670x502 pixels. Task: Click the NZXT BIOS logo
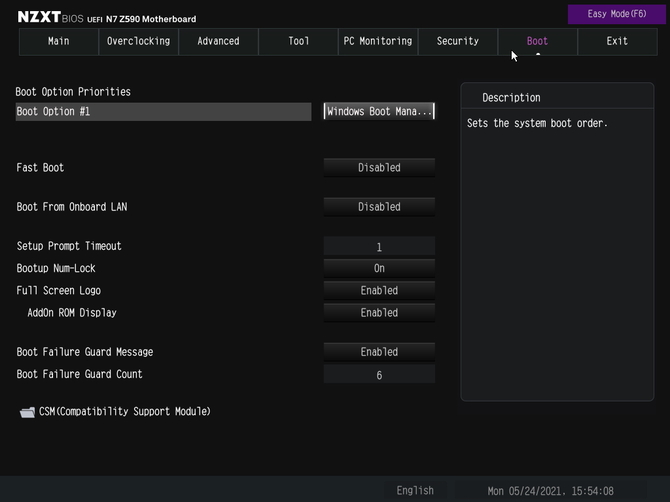click(x=50, y=17)
